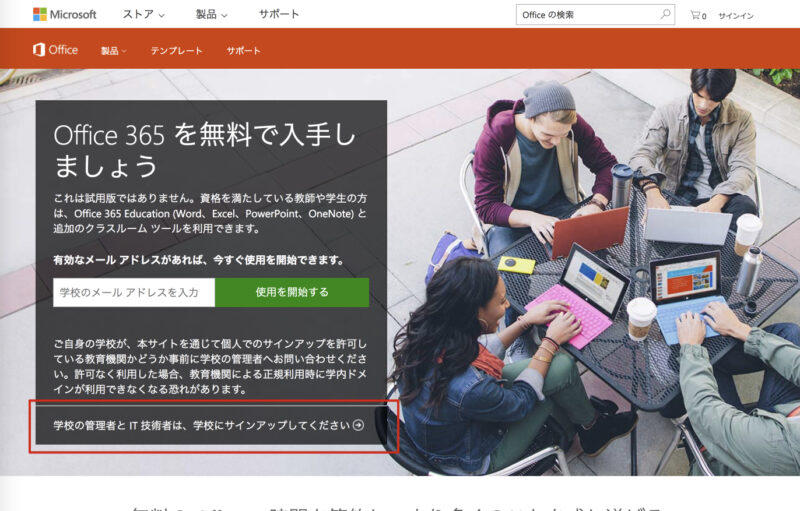Click the 有効なメール アドレスがあれば text line

click(199, 260)
